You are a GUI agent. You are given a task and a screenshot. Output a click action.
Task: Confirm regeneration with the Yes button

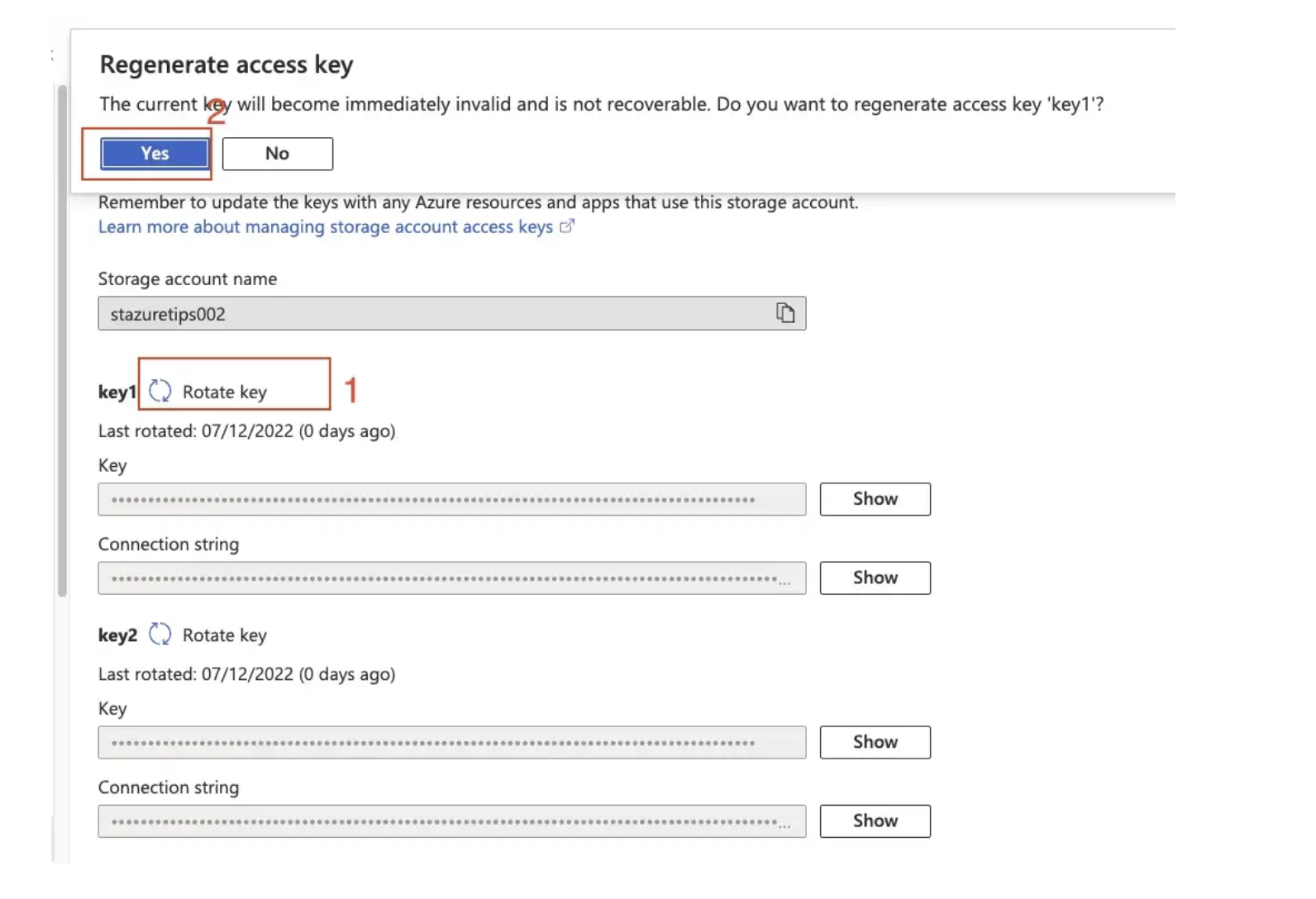point(155,154)
